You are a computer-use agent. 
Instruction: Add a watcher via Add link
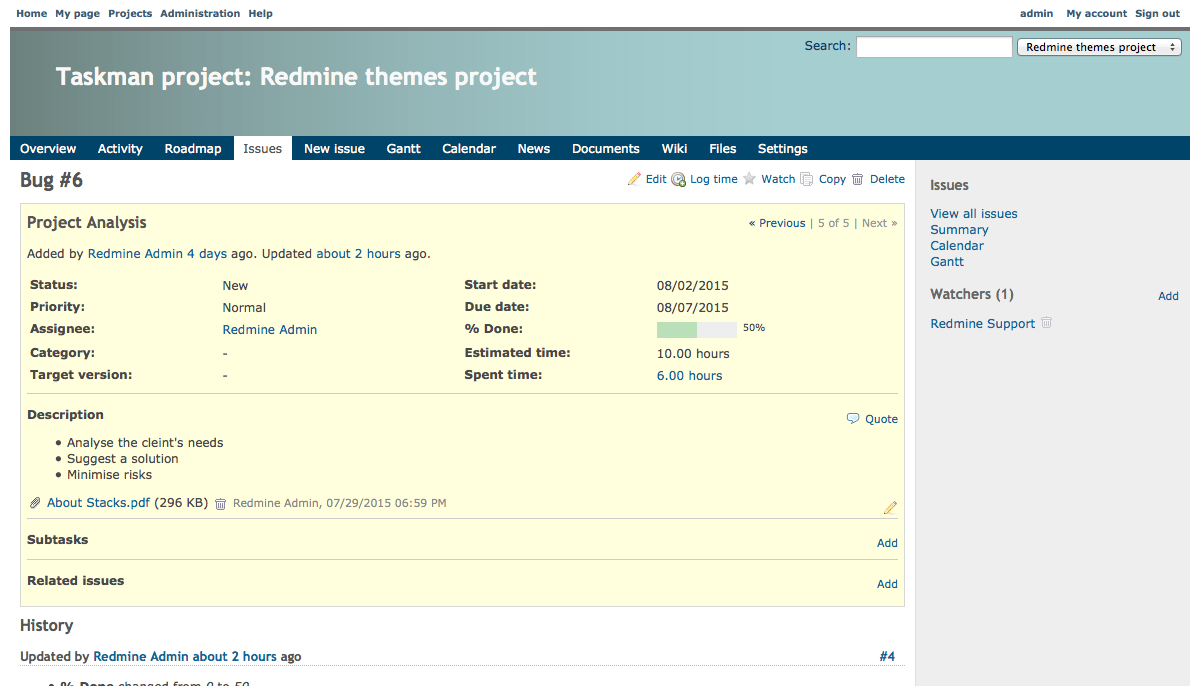[1168, 296]
